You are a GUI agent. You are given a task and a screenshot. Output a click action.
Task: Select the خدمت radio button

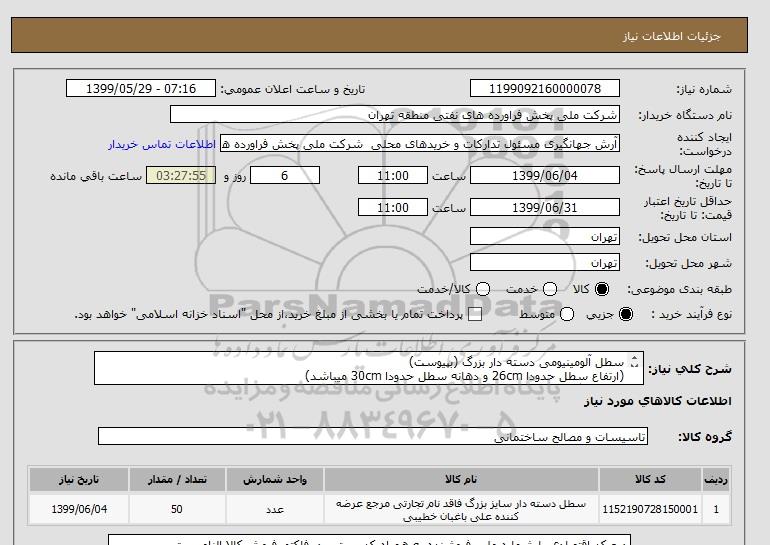coord(550,289)
